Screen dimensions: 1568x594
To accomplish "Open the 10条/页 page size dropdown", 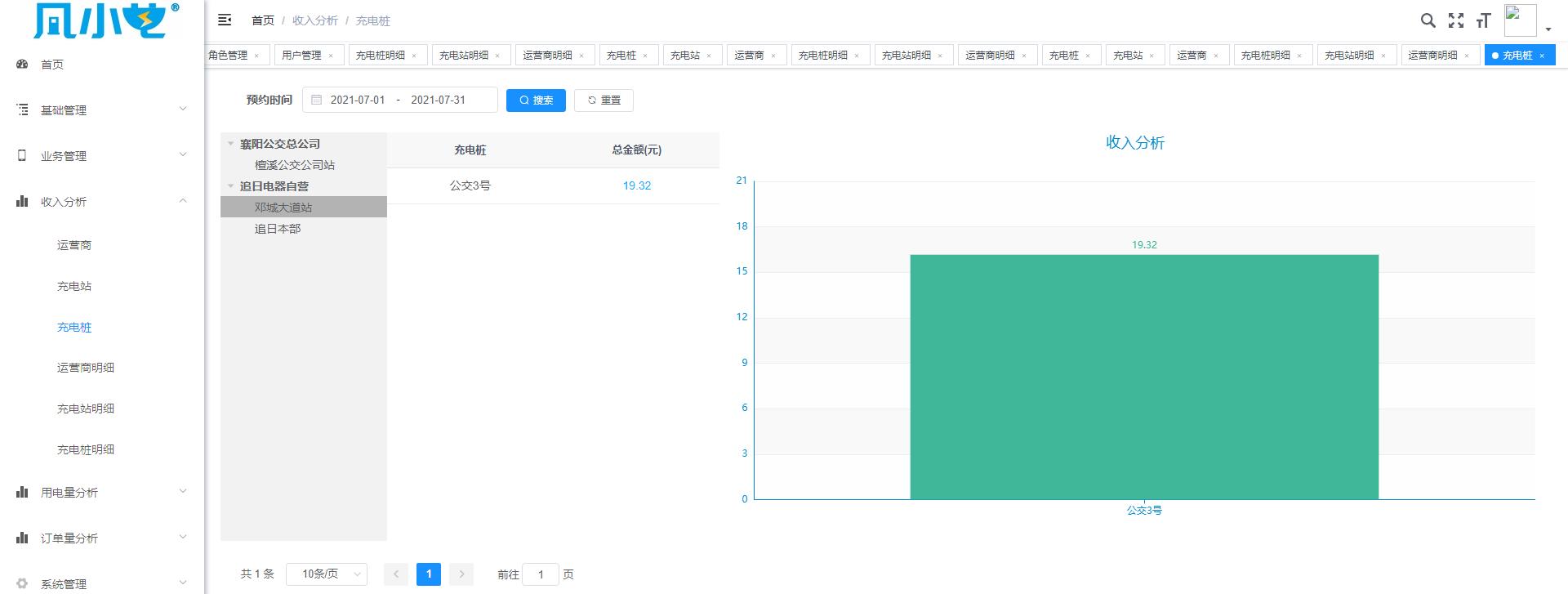I will coord(327,574).
